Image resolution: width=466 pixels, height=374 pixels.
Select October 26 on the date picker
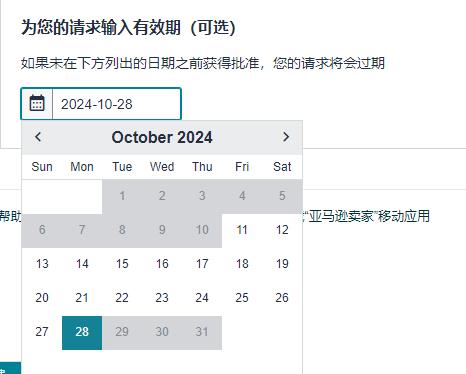[282, 298]
